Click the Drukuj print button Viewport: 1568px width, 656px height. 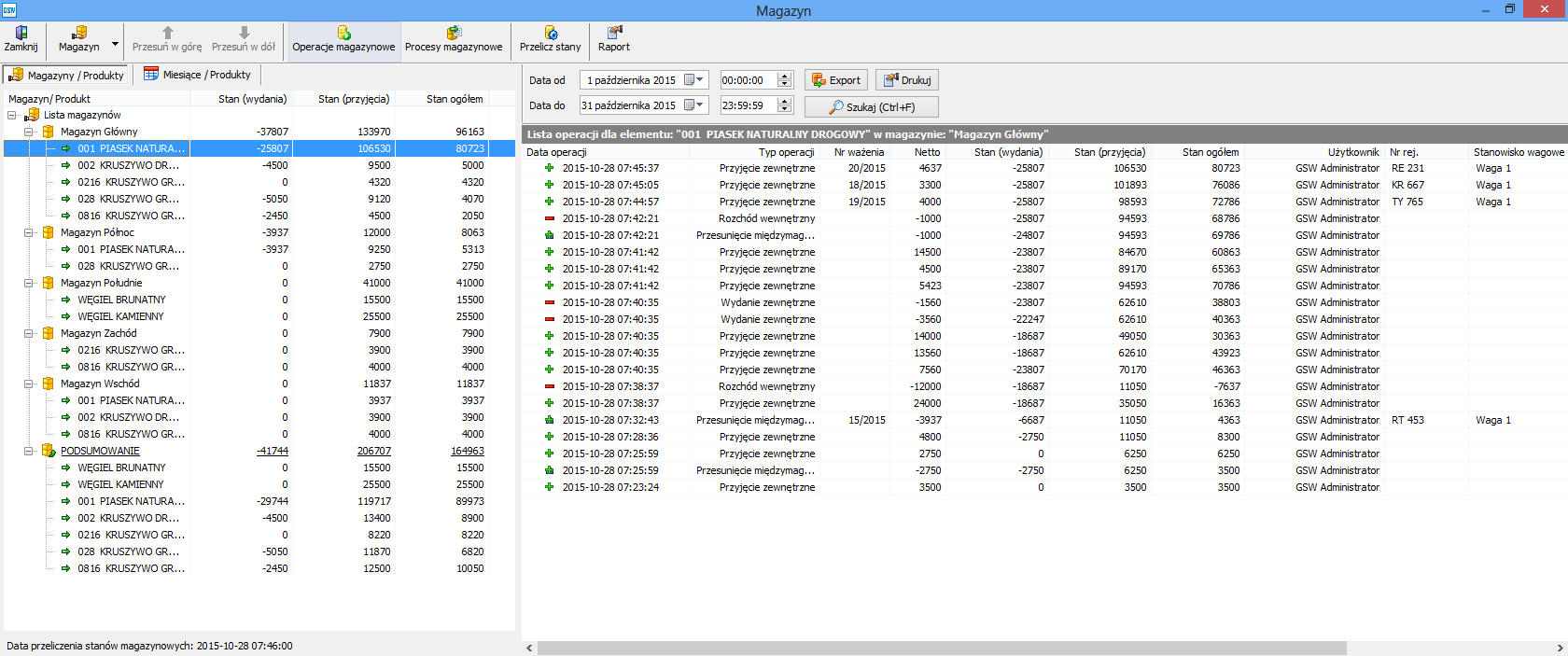[906, 80]
